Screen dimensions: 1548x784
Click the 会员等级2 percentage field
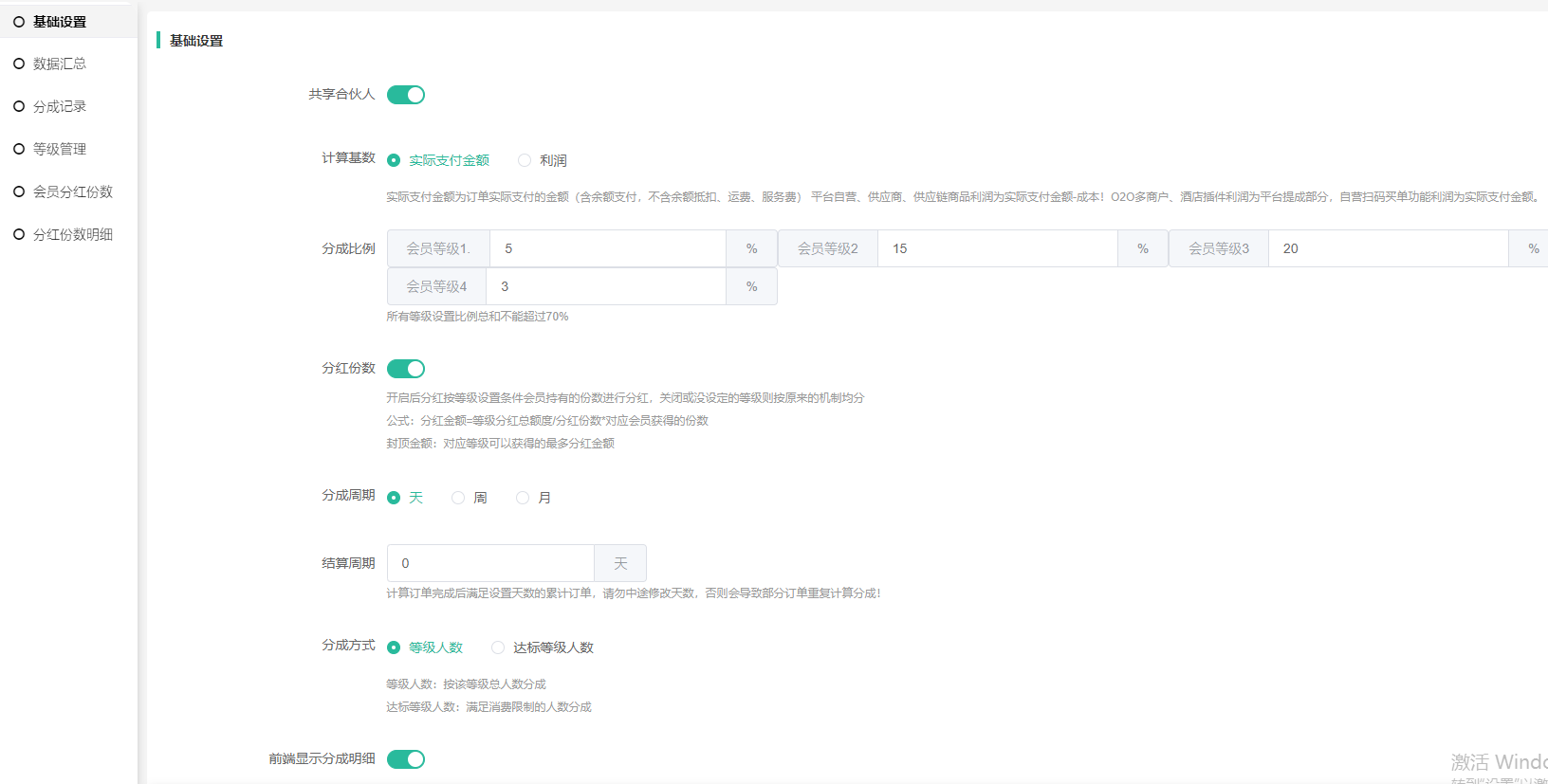click(x=996, y=248)
